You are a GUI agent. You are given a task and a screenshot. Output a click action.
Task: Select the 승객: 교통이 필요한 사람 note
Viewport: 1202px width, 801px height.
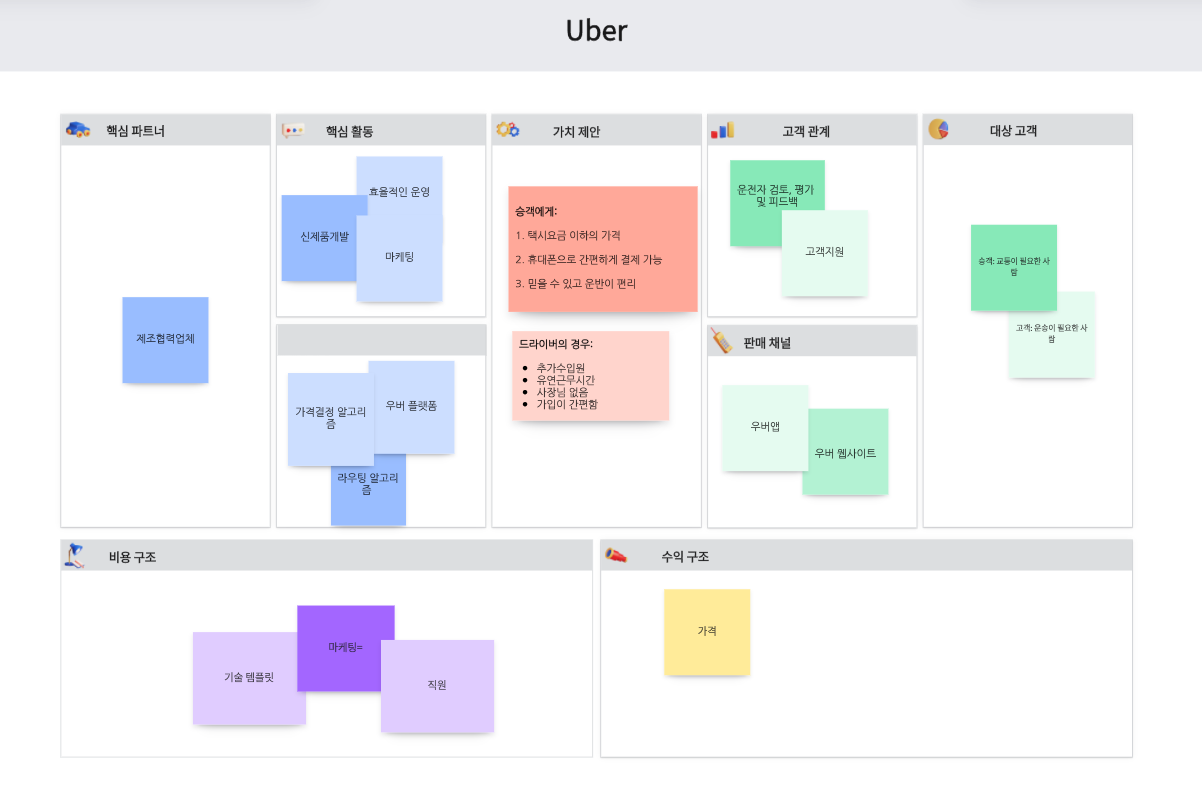click(1014, 268)
